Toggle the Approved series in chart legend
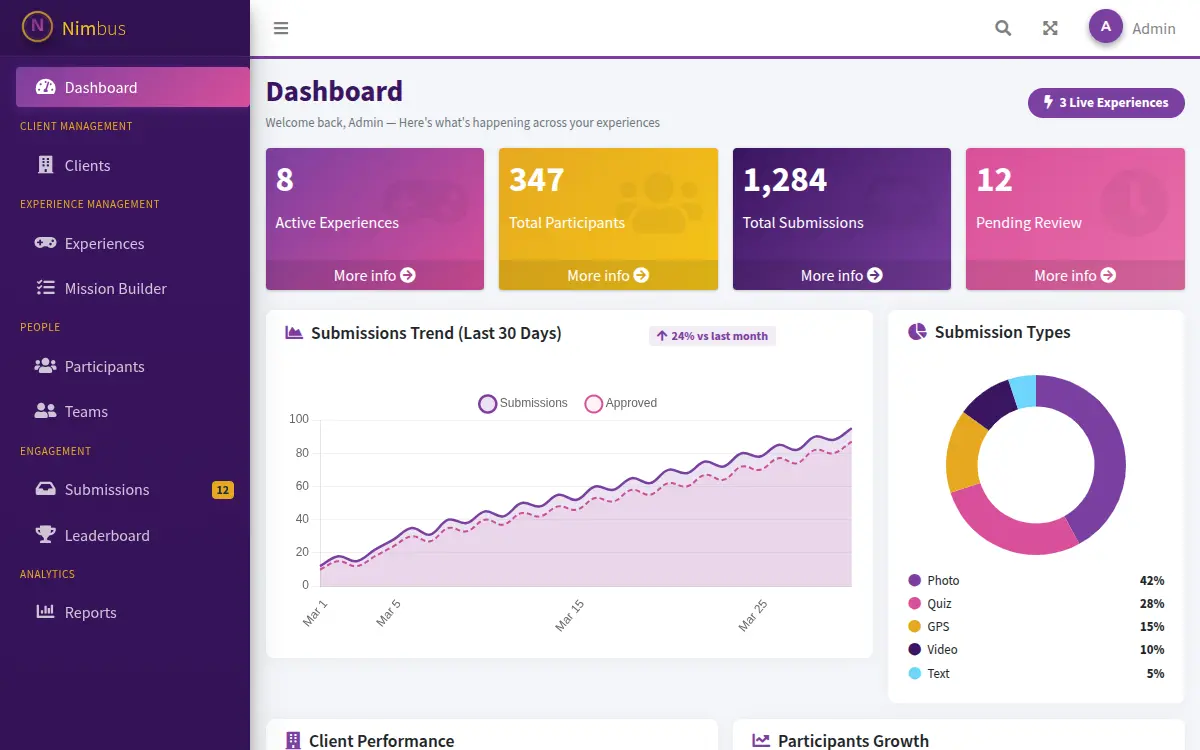Screen dimensions: 1200x750 621,403
